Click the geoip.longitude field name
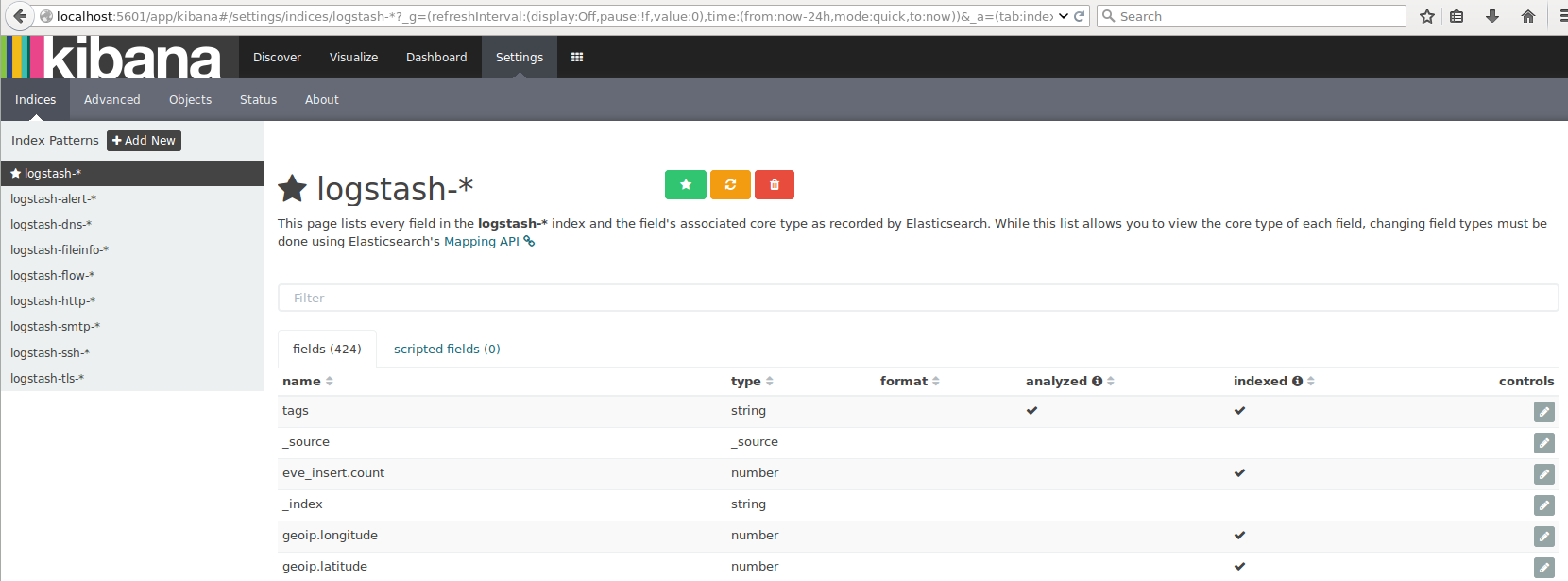 [x=330, y=536]
